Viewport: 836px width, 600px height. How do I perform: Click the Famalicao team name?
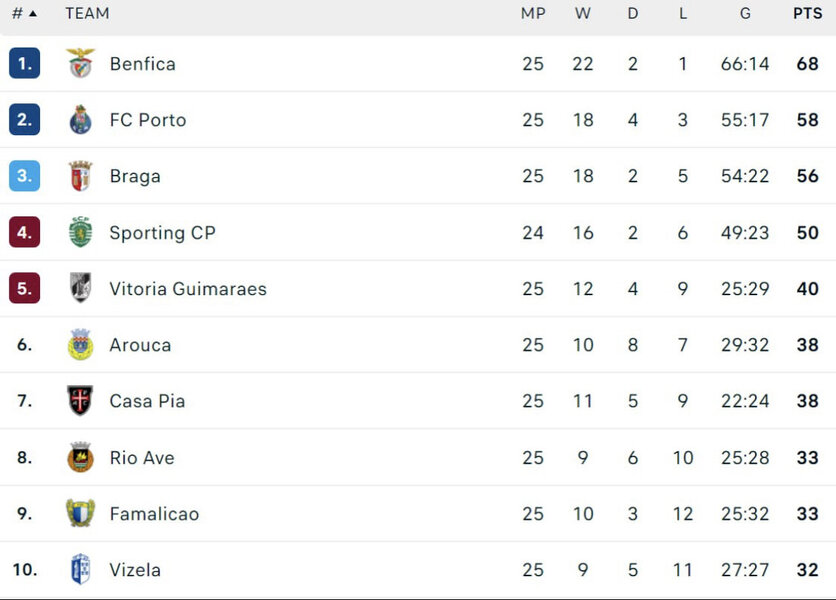[154, 514]
